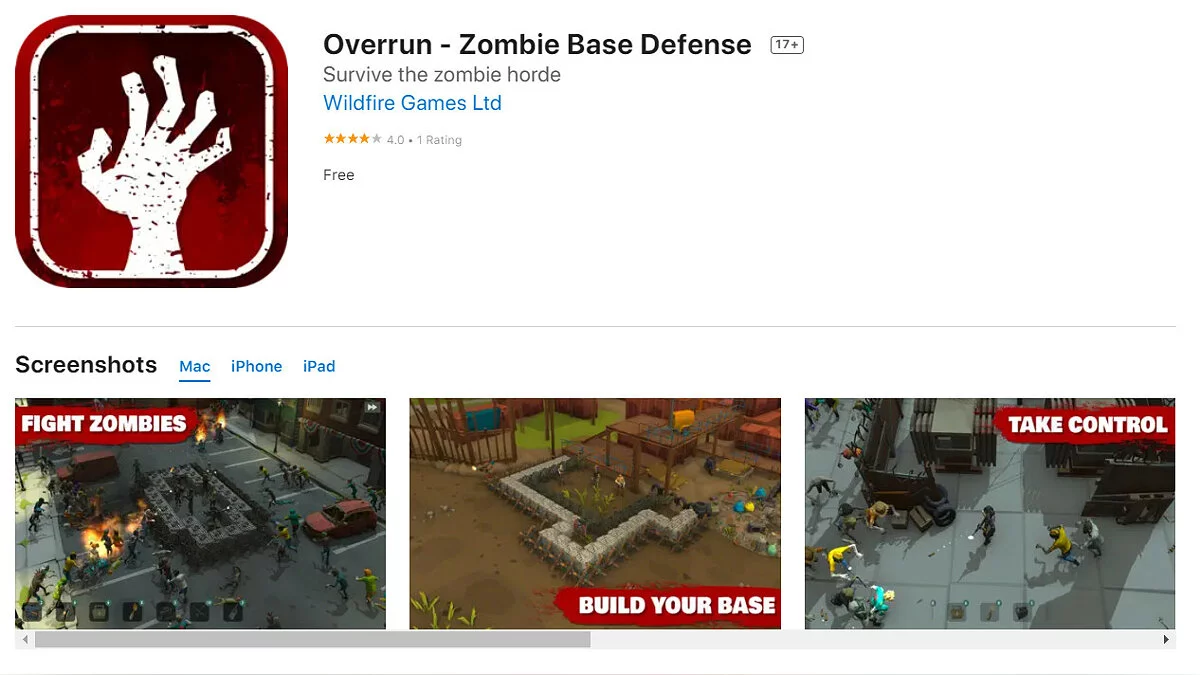Image resolution: width=1200 pixels, height=675 pixels.
Task: Click the horizontal screenshot scrollbar thumb
Action: [x=312, y=639]
